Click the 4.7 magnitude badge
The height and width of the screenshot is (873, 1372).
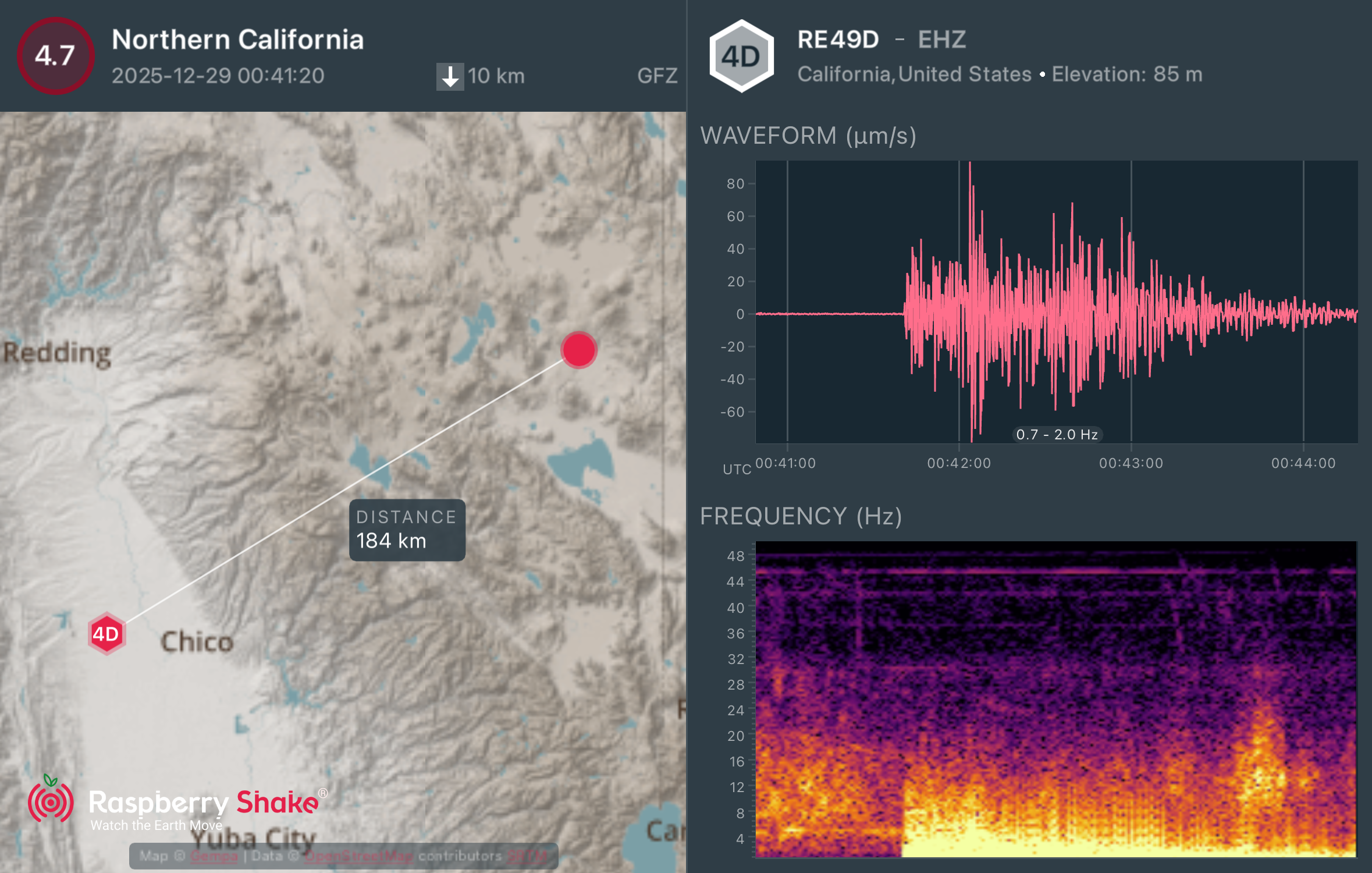click(x=55, y=56)
